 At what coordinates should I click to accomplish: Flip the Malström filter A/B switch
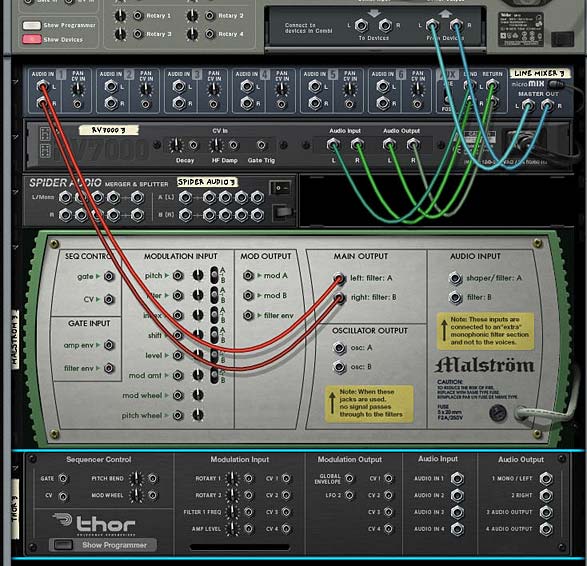coord(215,295)
